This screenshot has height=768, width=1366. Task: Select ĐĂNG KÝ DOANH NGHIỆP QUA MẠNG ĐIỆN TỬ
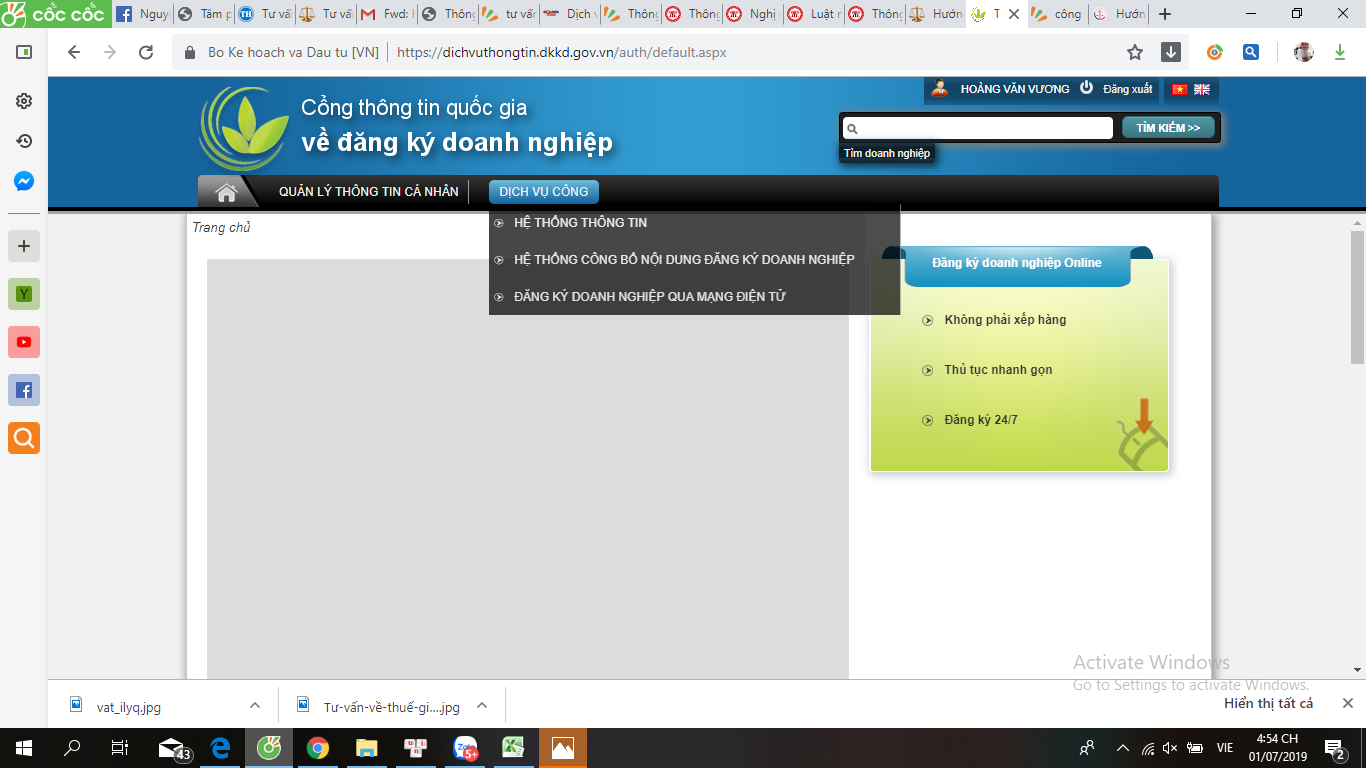tap(649, 296)
